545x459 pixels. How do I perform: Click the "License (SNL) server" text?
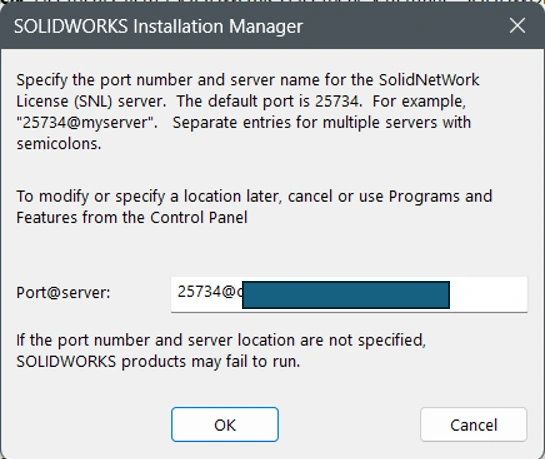tap(91, 101)
